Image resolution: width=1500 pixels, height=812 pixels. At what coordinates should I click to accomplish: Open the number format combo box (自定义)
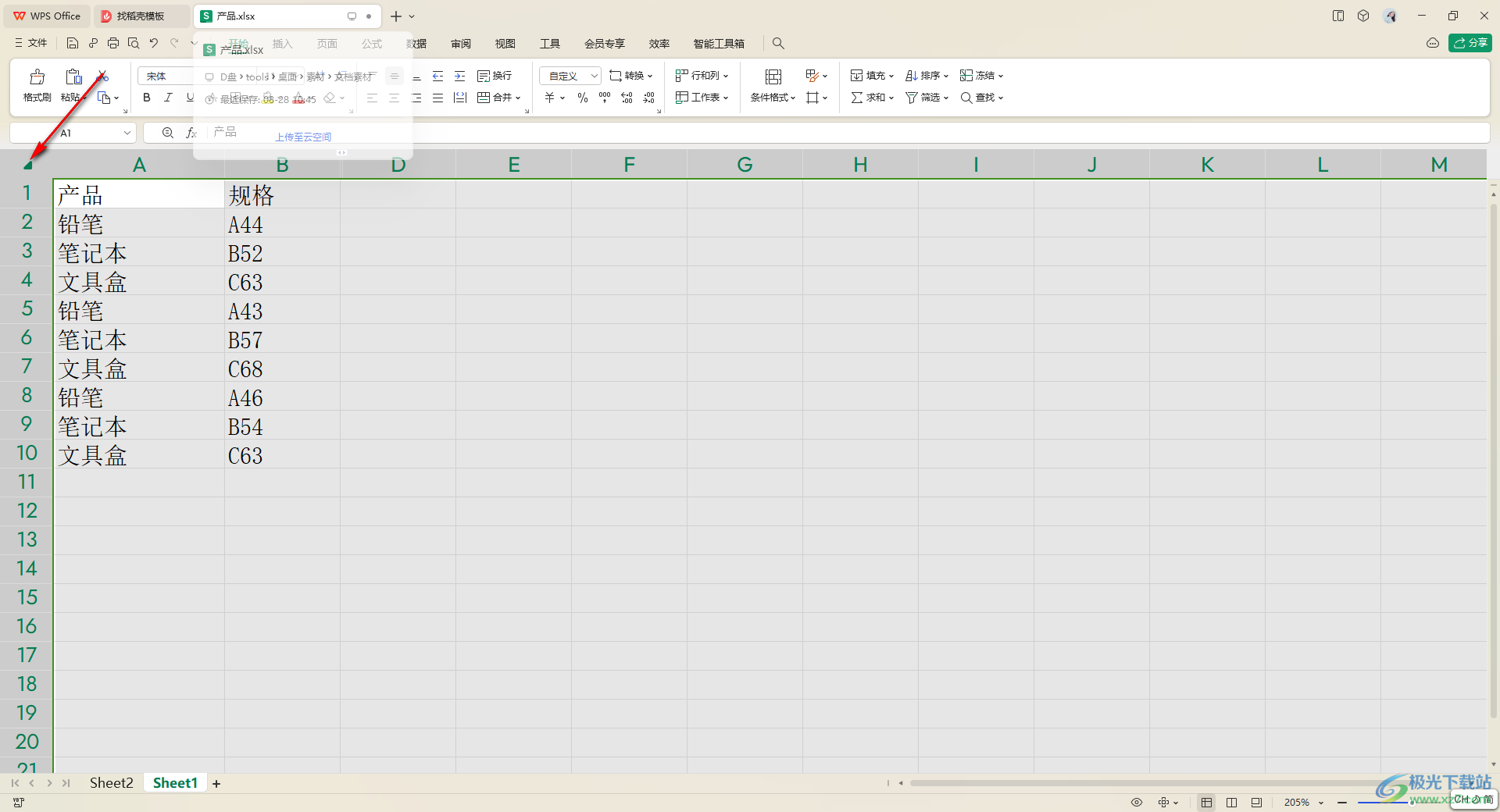point(570,76)
